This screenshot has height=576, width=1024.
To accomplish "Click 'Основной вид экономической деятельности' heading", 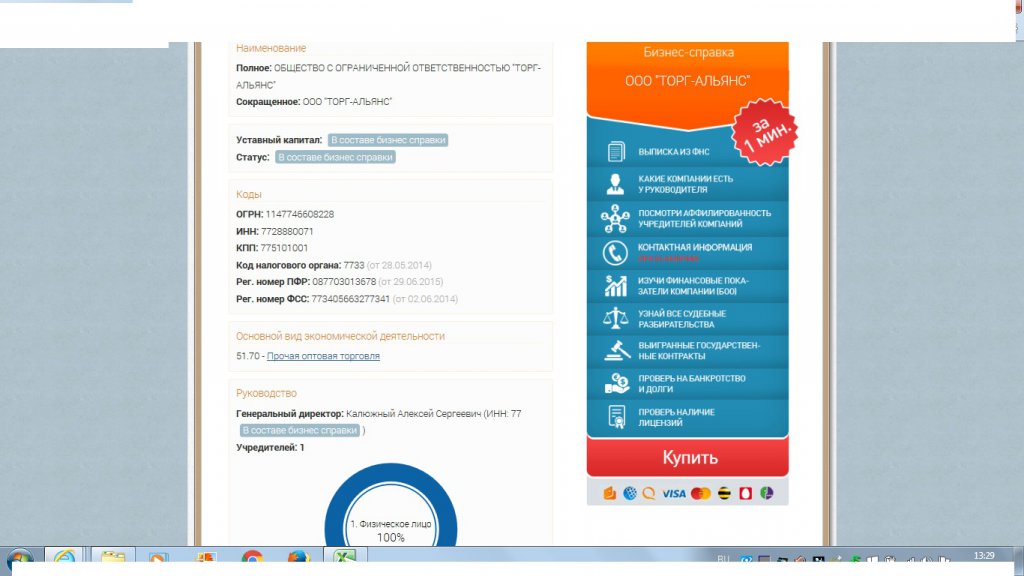I will pyautogui.click(x=340, y=336).
